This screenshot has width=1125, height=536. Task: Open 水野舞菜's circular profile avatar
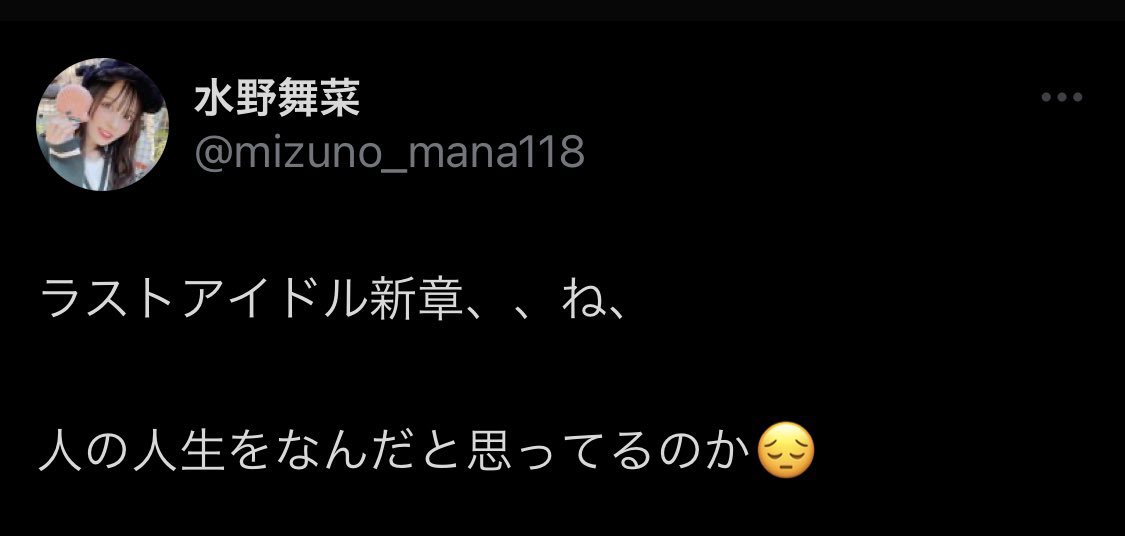102,124
